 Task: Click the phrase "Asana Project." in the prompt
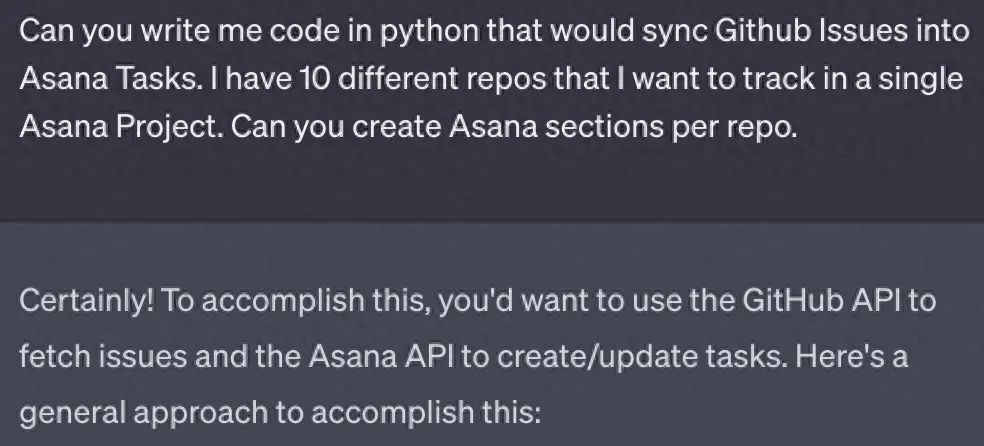click(x=120, y=127)
